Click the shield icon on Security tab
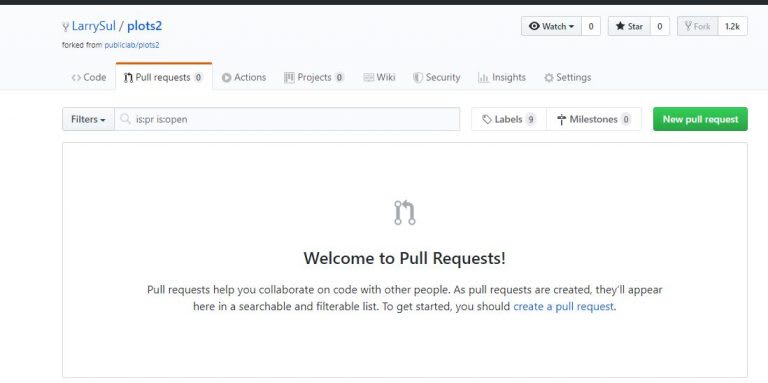 [x=418, y=77]
